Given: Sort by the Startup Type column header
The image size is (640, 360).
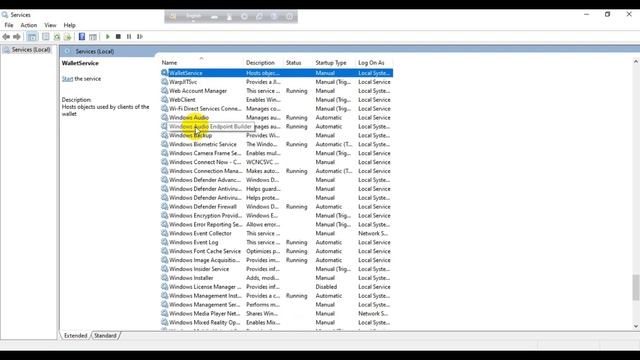Looking at the screenshot, I should click(334, 63).
